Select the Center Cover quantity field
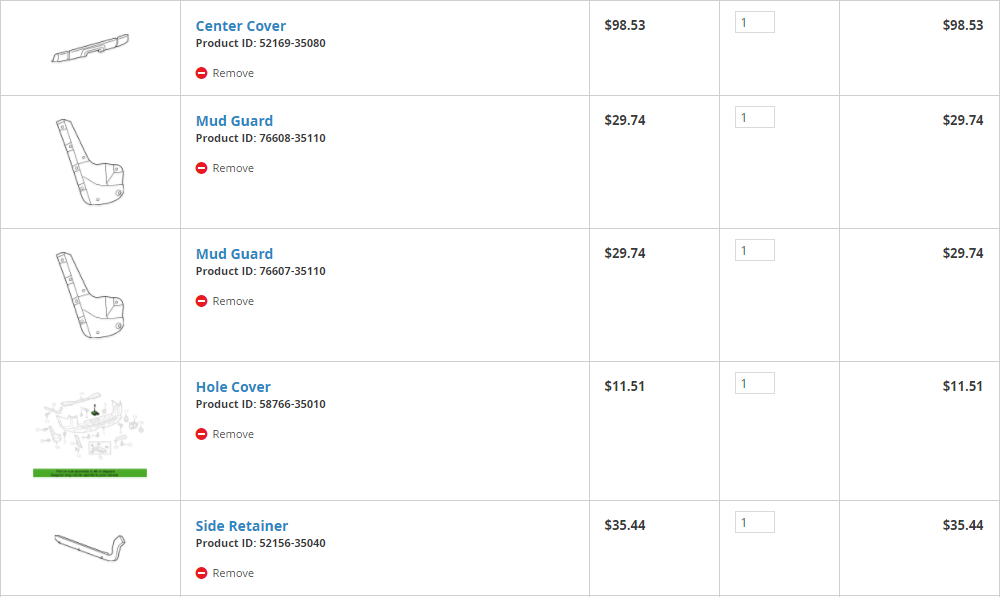Image resolution: width=1001 pixels, height=597 pixels. 755,22
